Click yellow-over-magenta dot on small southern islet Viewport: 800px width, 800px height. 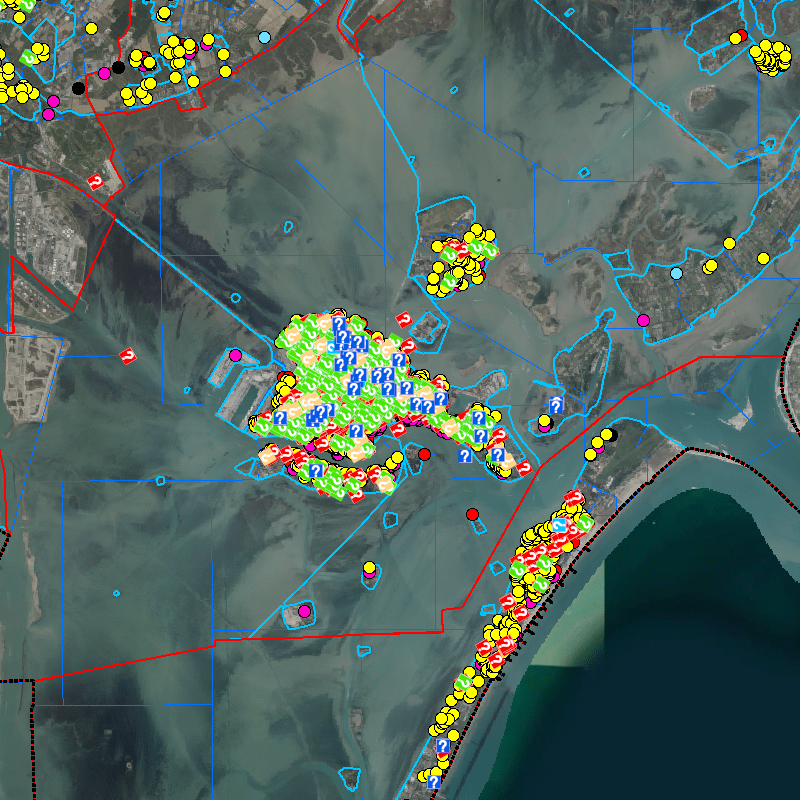pos(368,570)
